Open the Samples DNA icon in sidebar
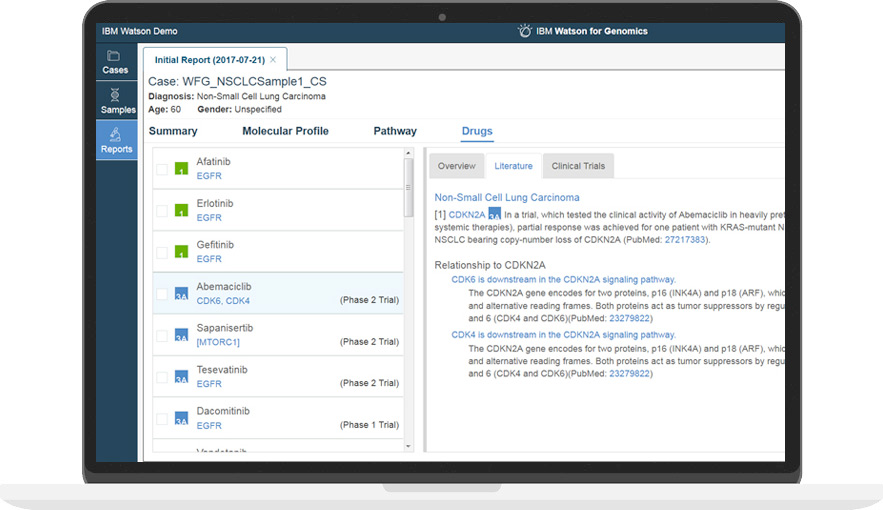The image size is (883, 510). [x=117, y=97]
